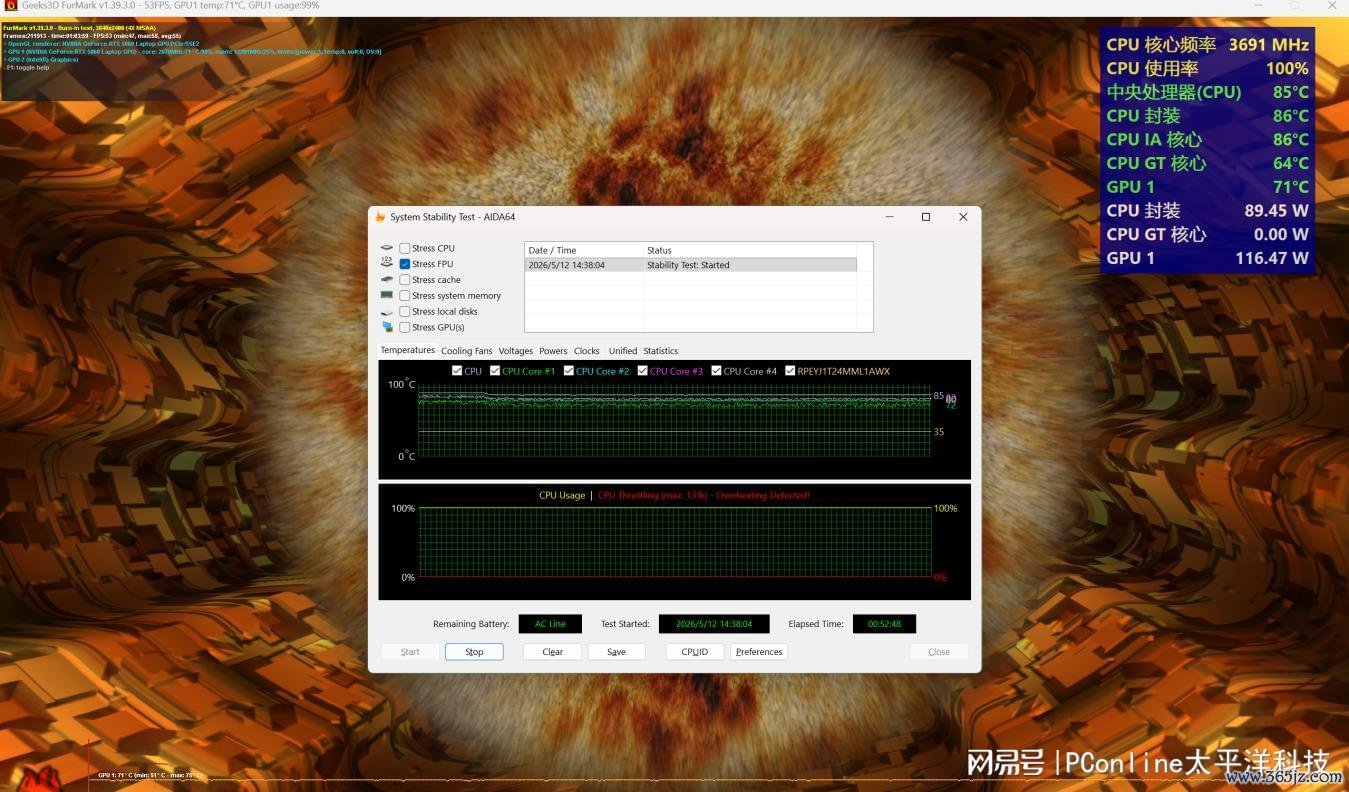Image resolution: width=1349 pixels, height=792 pixels.
Task: Click the monitor icon beside Stress GPU(s)
Action: pyautogui.click(x=387, y=327)
